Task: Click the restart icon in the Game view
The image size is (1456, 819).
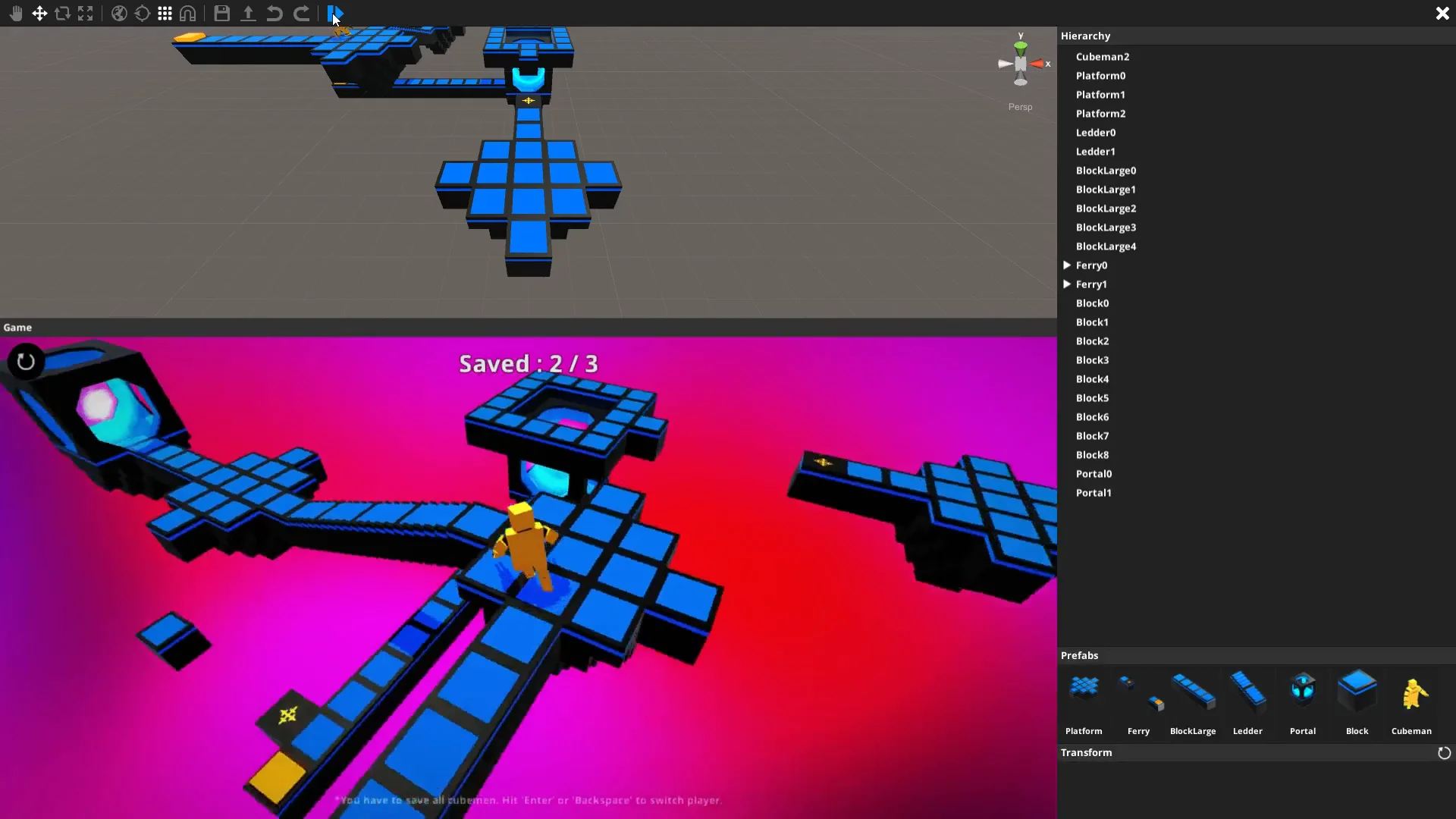Action: (26, 362)
